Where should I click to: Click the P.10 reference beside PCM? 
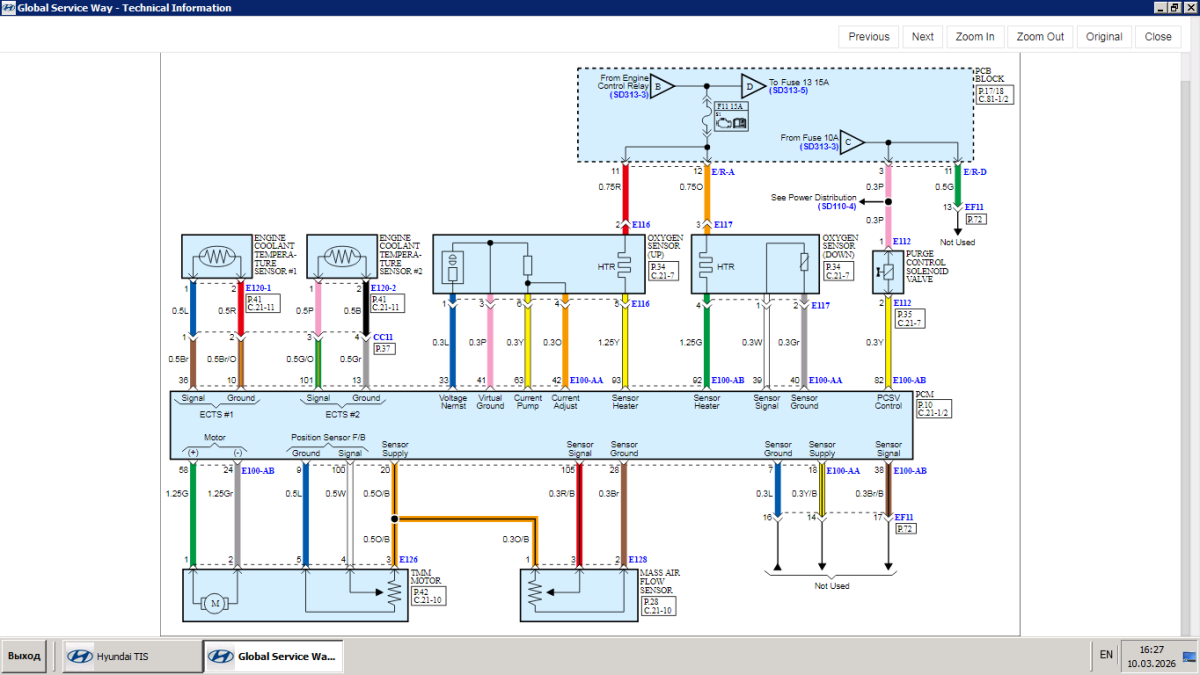click(x=934, y=409)
